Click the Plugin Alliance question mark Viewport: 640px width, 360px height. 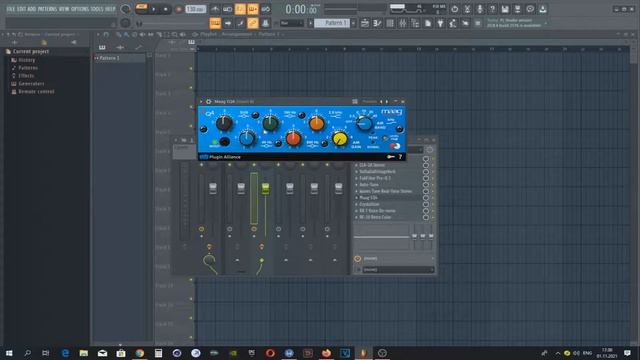400,157
